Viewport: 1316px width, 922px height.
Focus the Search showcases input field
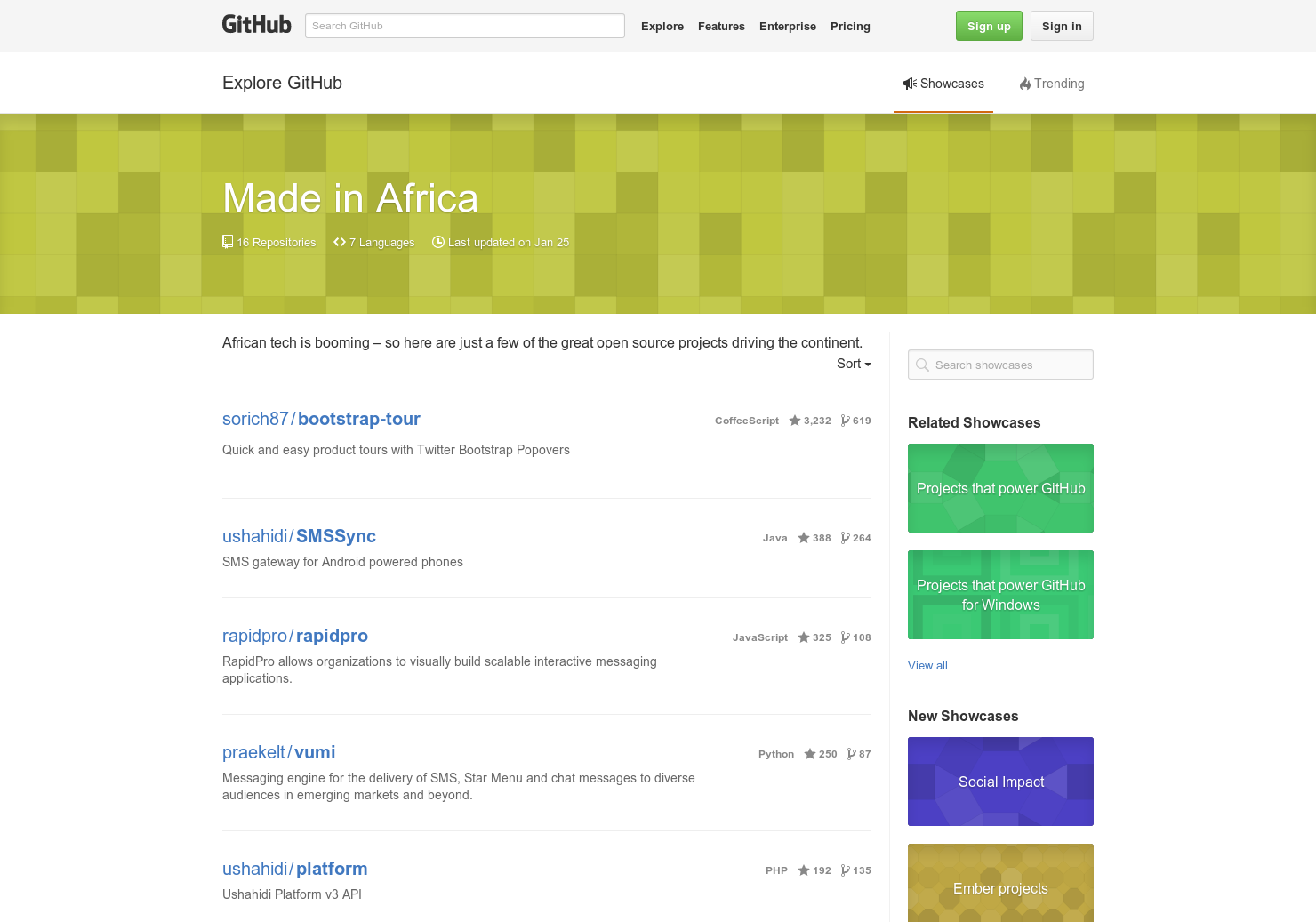[1000, 365]
